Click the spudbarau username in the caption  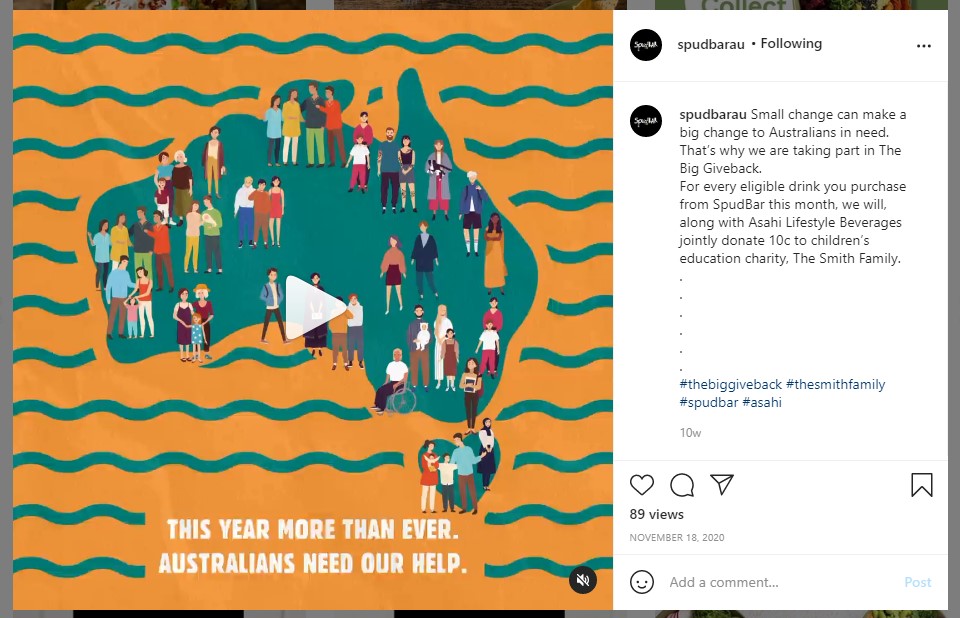(713, 115)
